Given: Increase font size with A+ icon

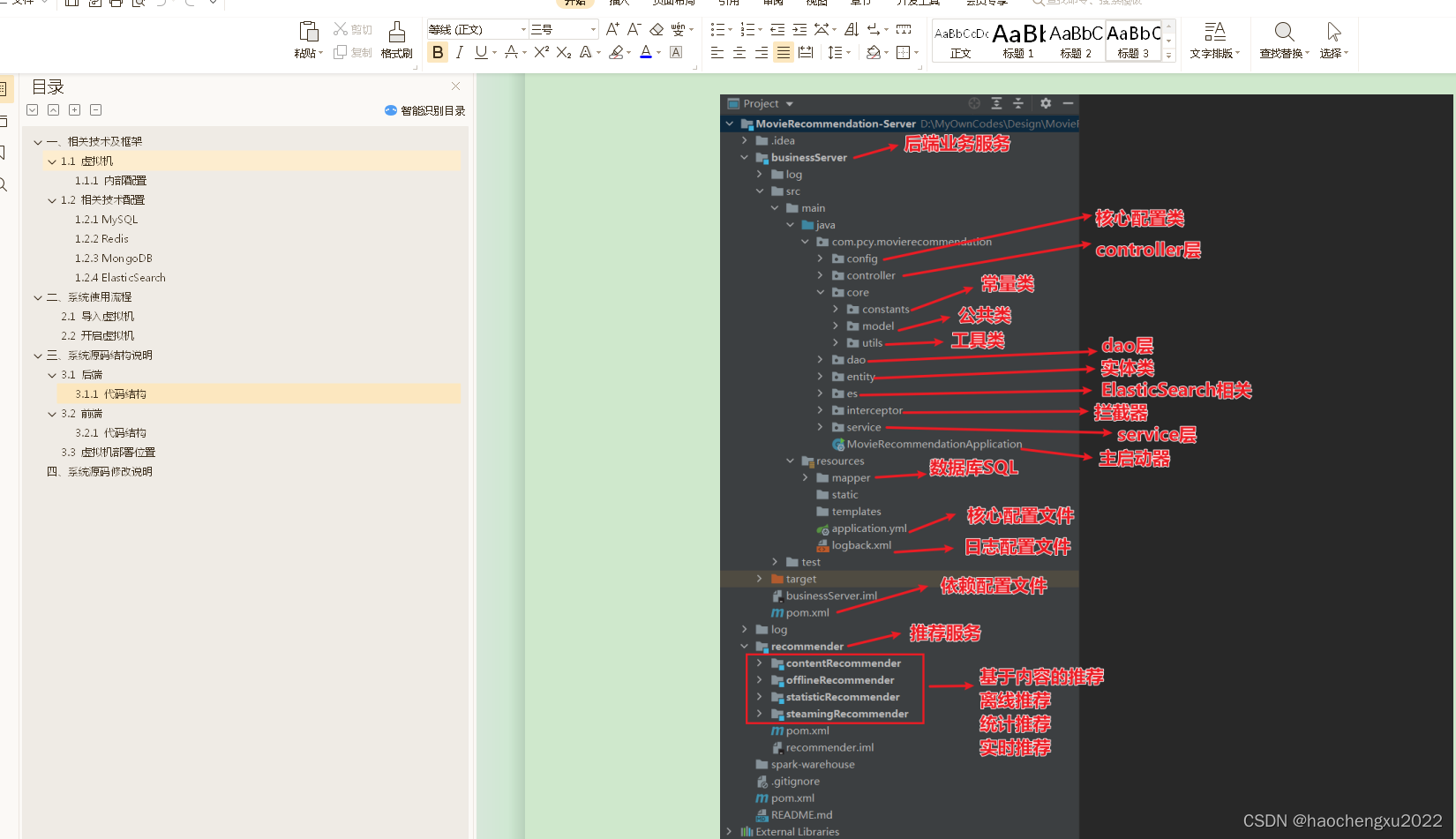Looking at the screenshot, I should [x=612, y=30].
